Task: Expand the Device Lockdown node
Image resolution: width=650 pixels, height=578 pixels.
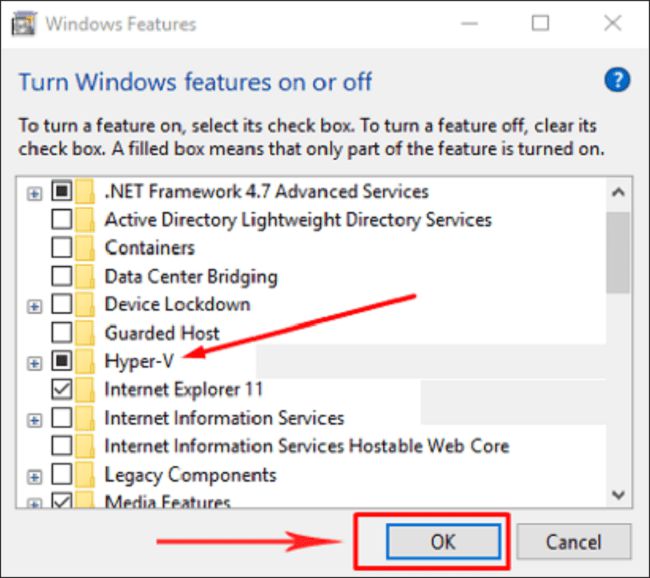Action: (x=34, y=307)
